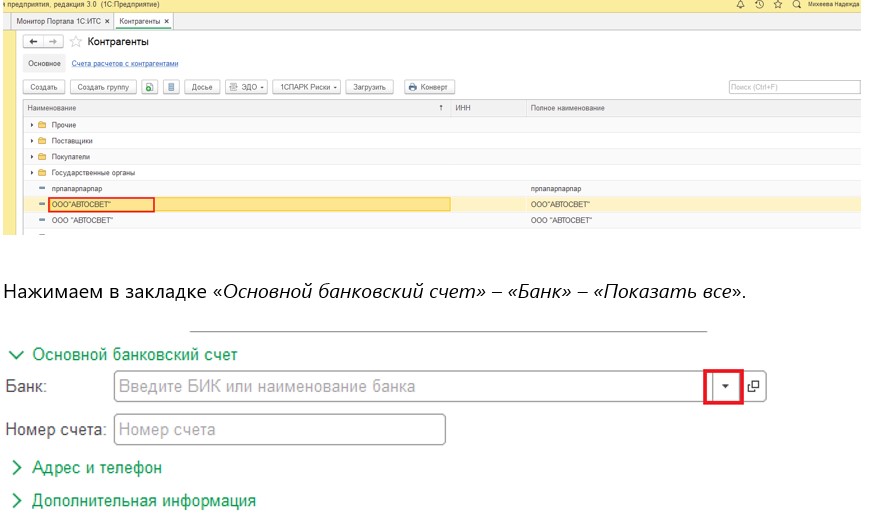881x524 pixels.
Task: Click the open-form icon beside Банк field
Action: pos(754,386)
